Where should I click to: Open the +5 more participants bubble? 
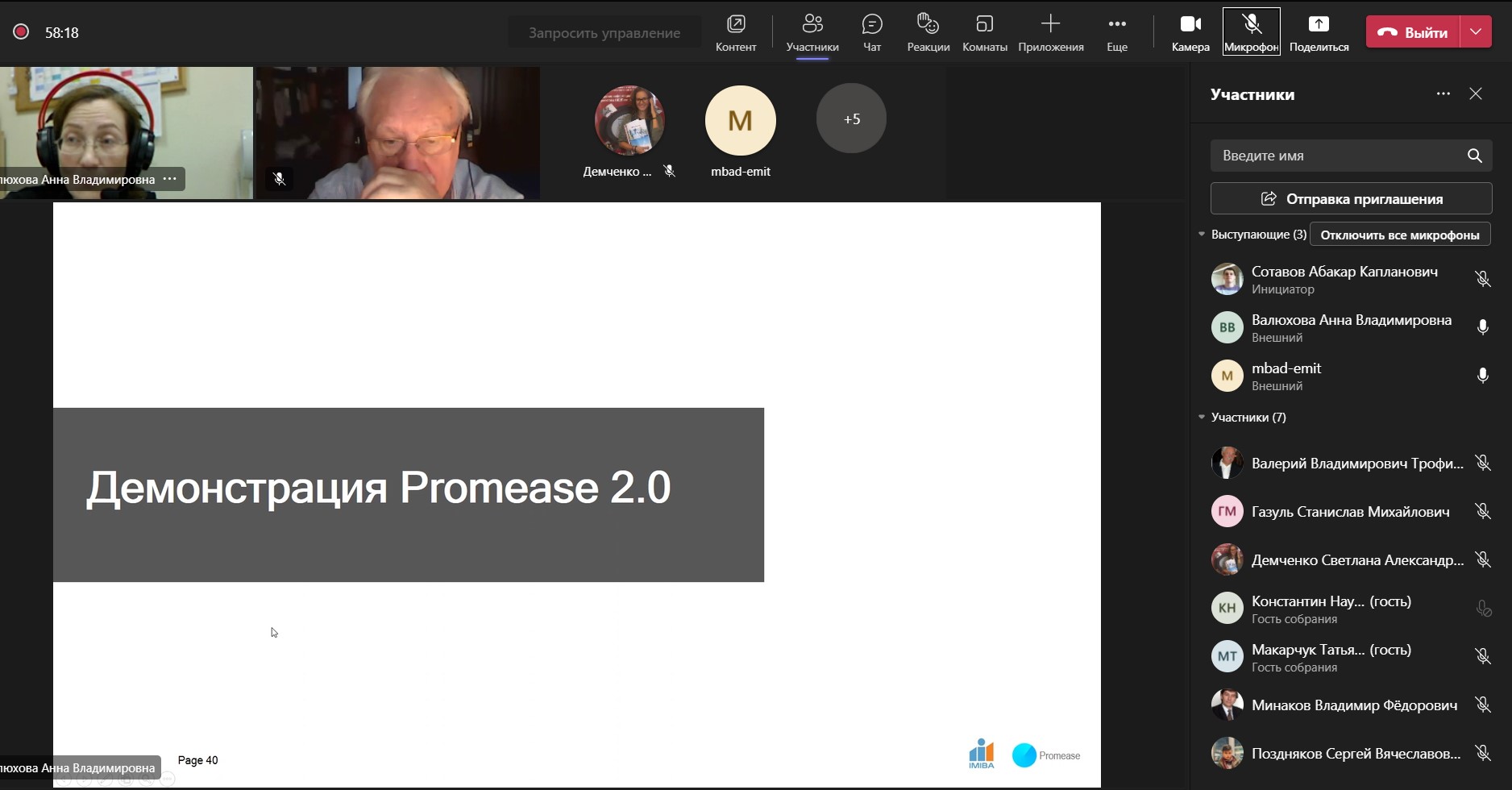click(x=851, y=118)
